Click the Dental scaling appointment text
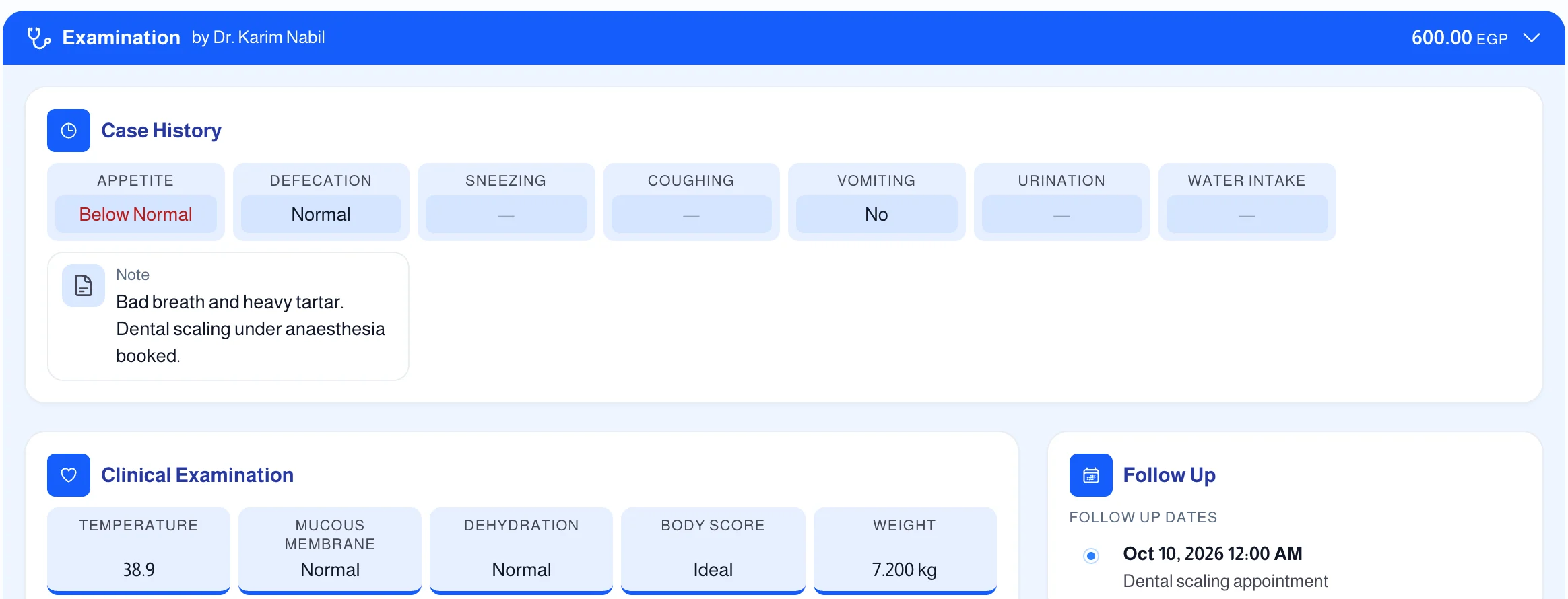 pyautogui.click(x=1226, y=581)
